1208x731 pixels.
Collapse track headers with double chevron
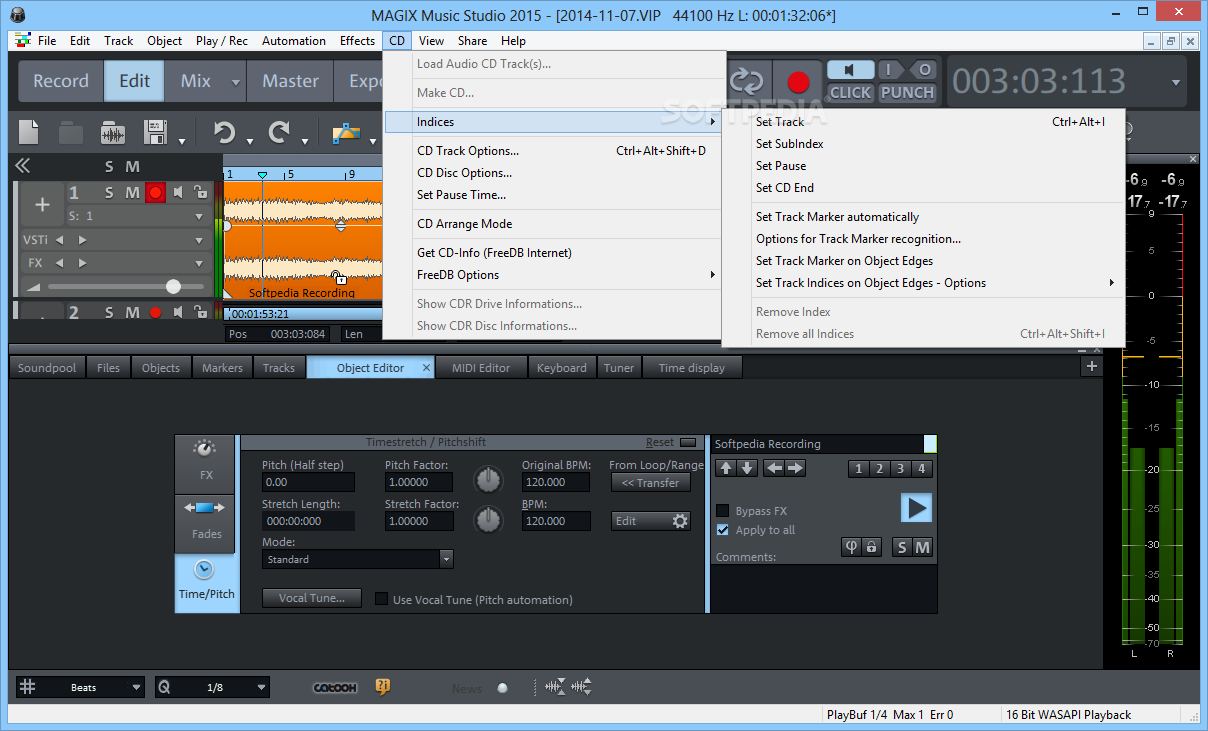tap(22, 166)
